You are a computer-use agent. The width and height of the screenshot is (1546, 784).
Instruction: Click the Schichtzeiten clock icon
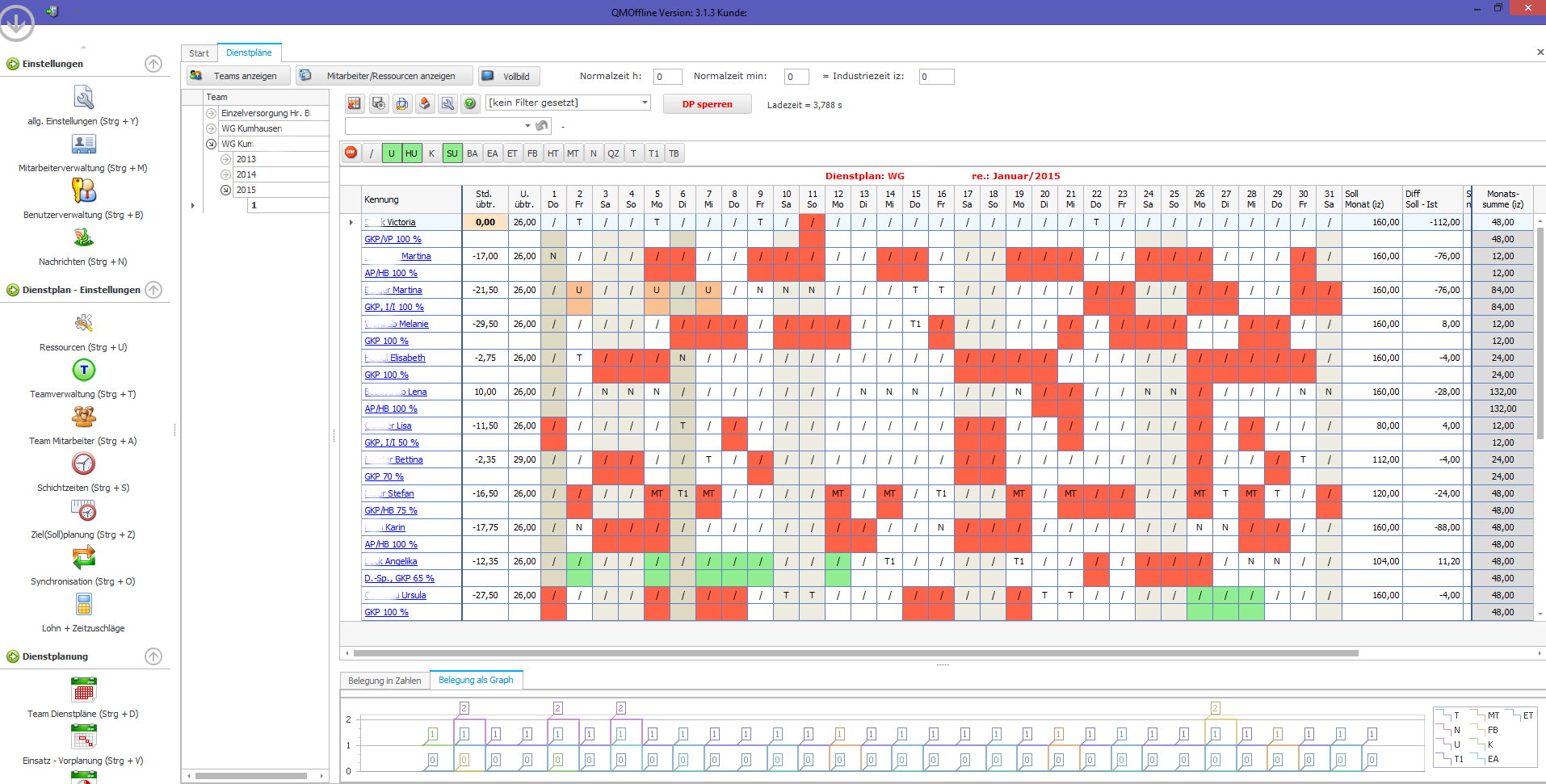(x=83, y=463)
